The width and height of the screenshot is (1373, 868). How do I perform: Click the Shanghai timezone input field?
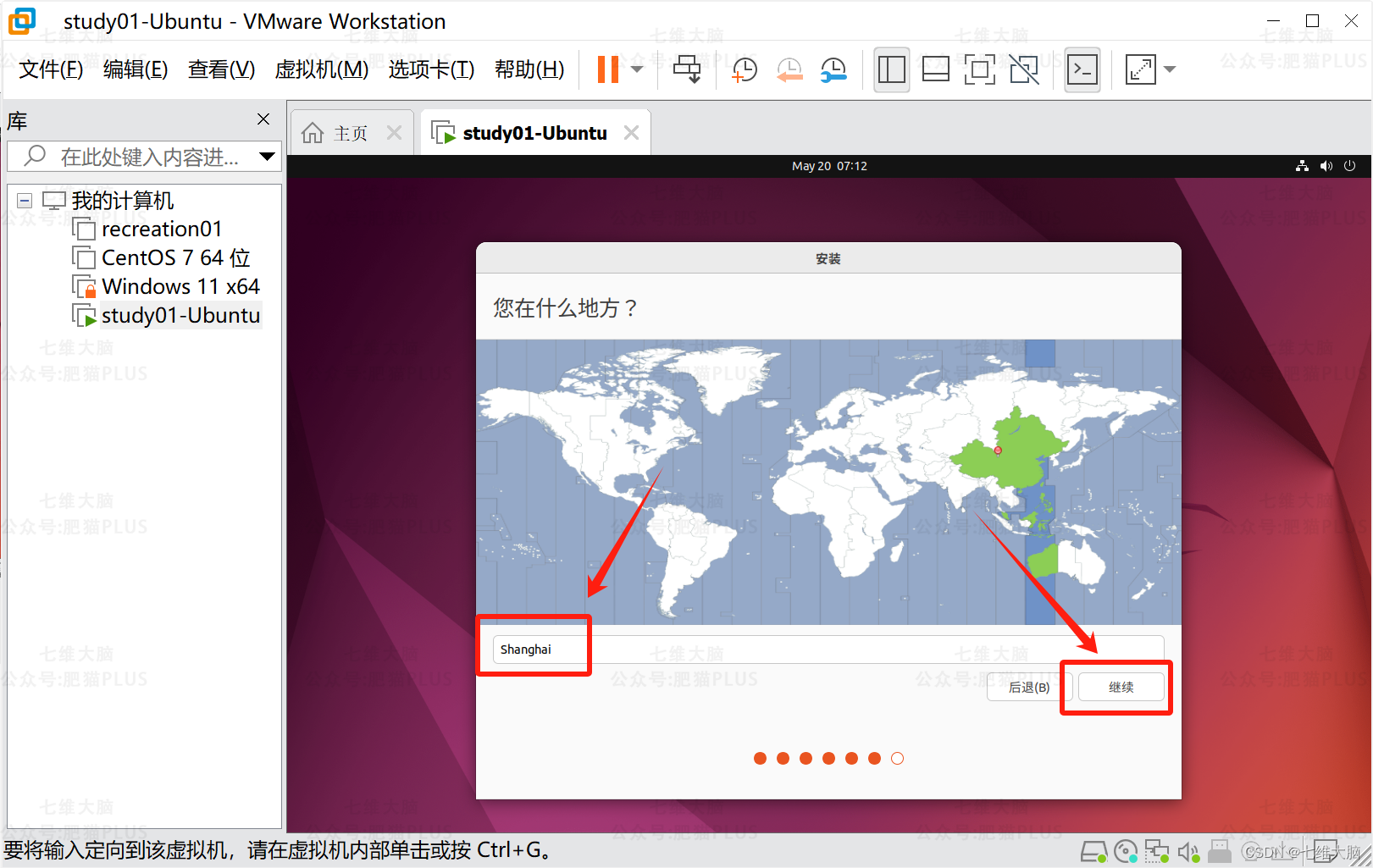(x=828, y=650)
